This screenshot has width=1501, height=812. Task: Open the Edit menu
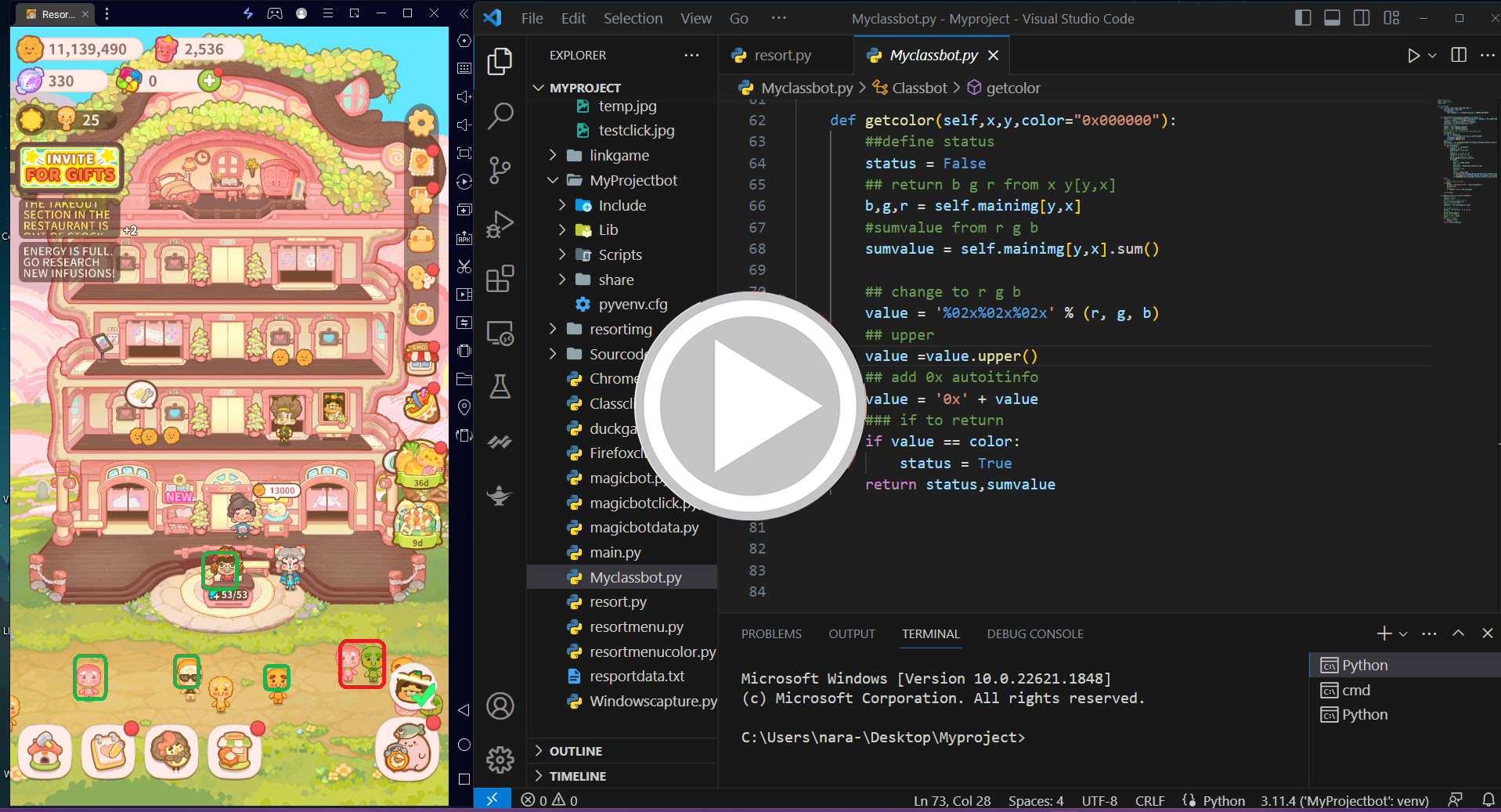point(573,18)
